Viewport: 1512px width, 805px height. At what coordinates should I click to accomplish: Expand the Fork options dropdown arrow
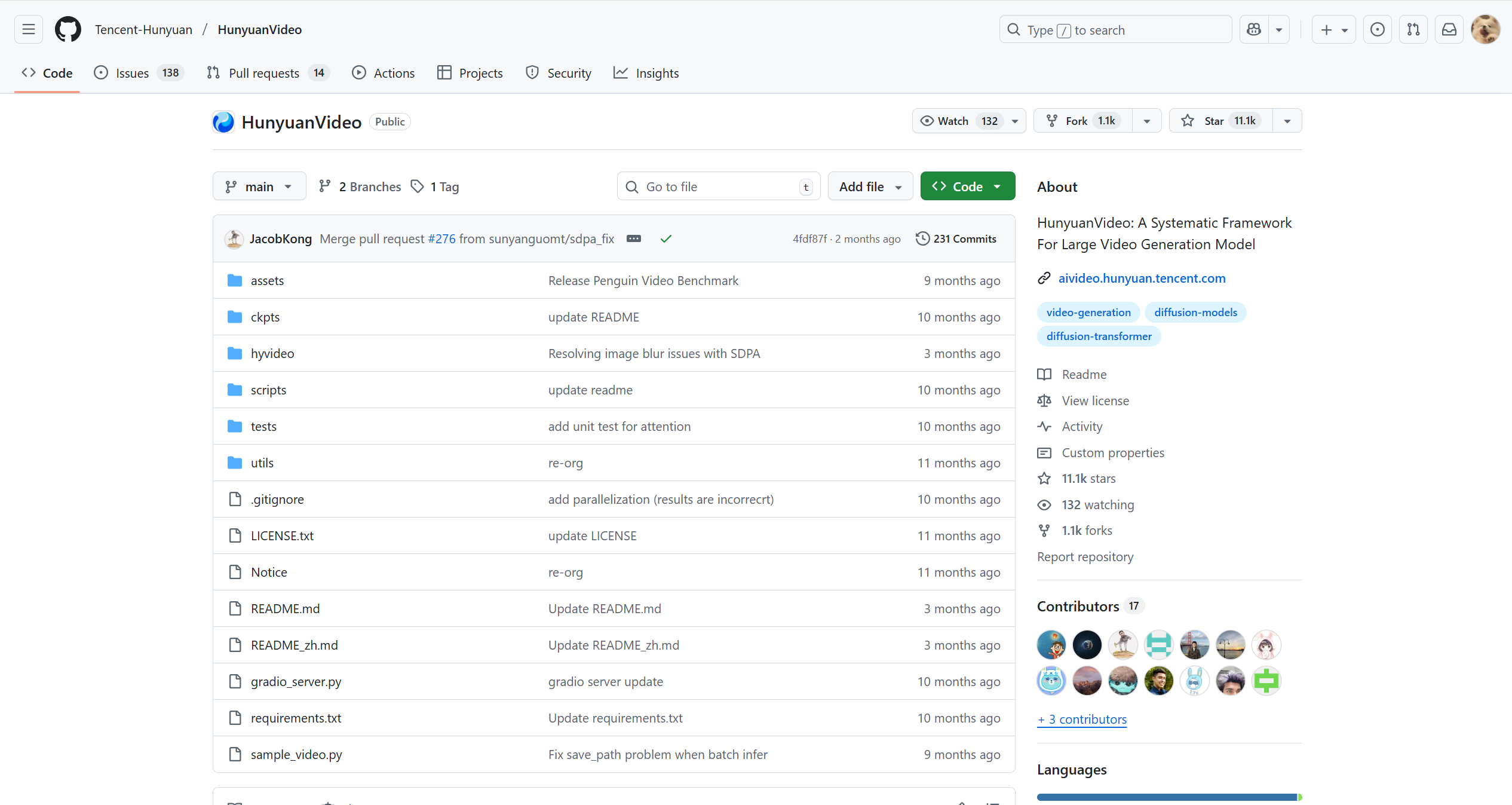(x=1146, y=121)
